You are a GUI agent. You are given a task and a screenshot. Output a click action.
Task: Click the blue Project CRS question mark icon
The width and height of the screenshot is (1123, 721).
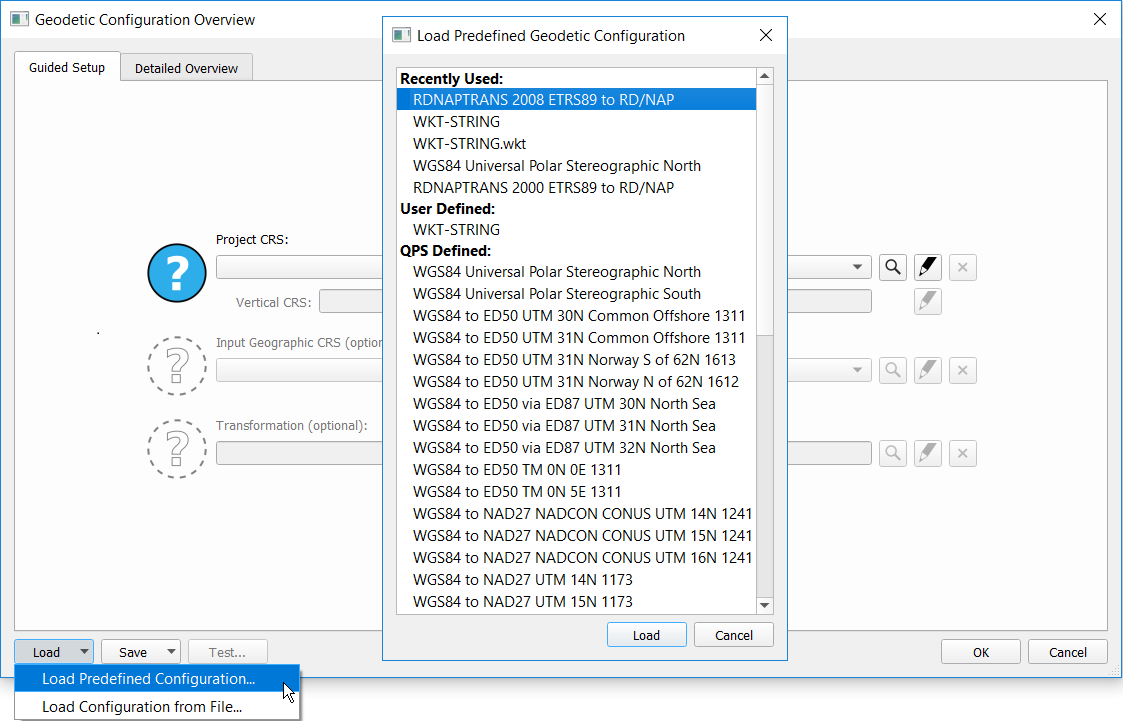(x=177, y=272)
